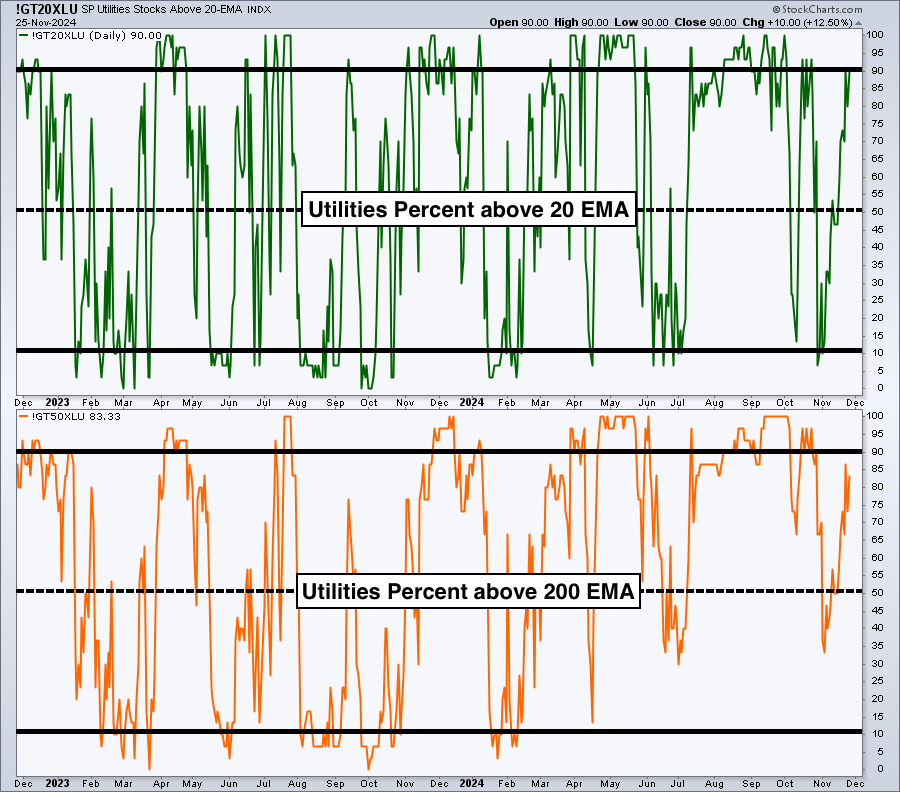Click the 2023 label on the green chart's time axis
This screenshot has width=900, height=792.
click(x=57, y=402)
